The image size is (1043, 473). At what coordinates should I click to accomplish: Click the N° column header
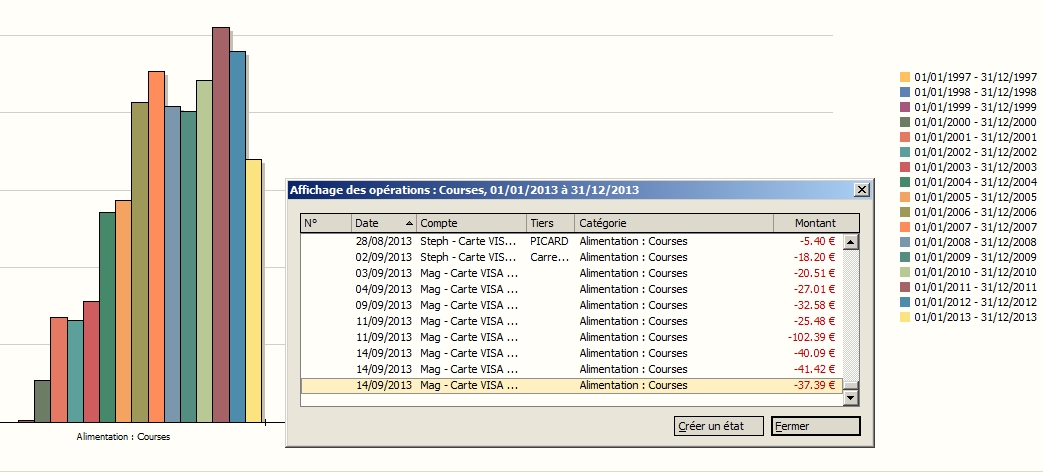tap(326, 223)
